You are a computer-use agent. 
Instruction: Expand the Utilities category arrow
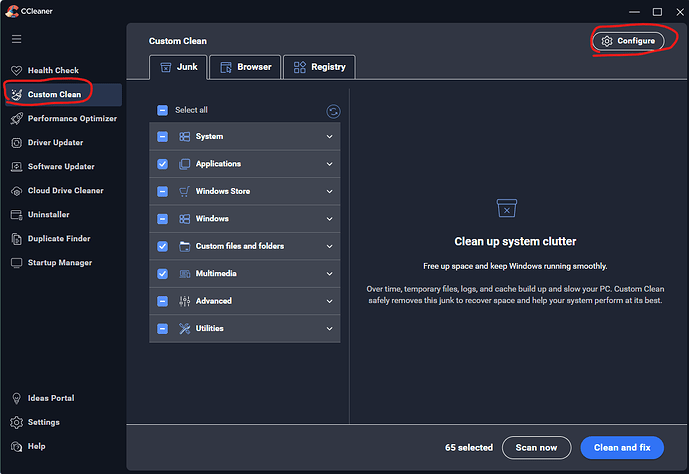pyautogui.click(x=329, y=329)
